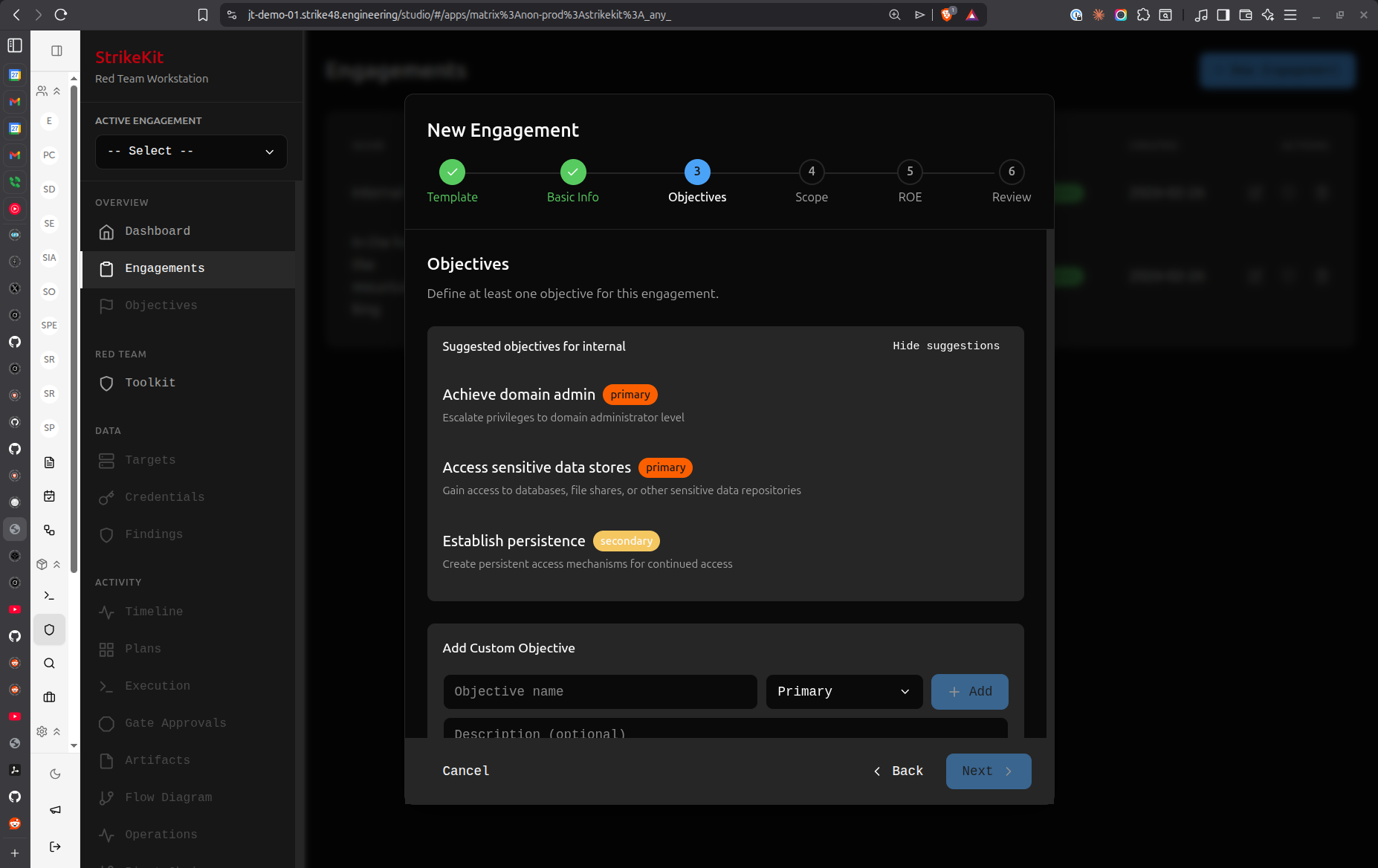This screenshot has height=868, width=1378.
Task: Toggle the workspace rail collapse panel icon
Action: 56,51
